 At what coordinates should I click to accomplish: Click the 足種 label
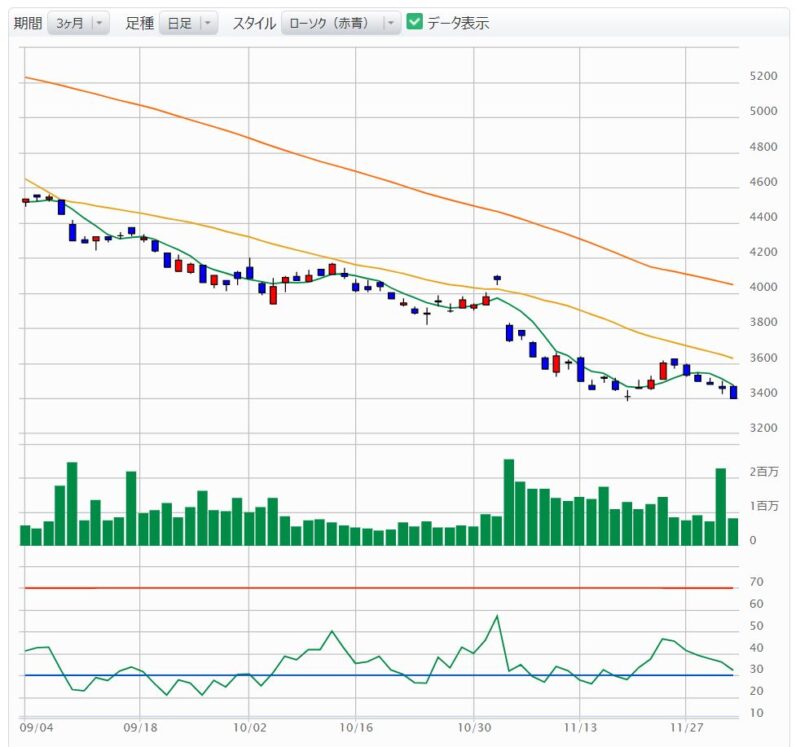pyautogui.click(x=139, y=23)
